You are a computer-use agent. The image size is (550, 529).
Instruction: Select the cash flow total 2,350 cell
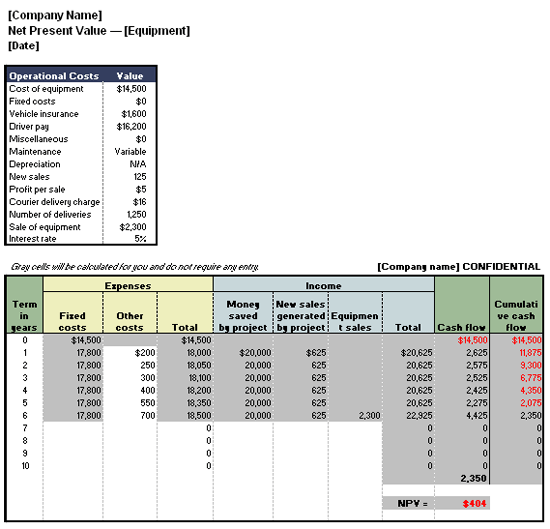462,478
